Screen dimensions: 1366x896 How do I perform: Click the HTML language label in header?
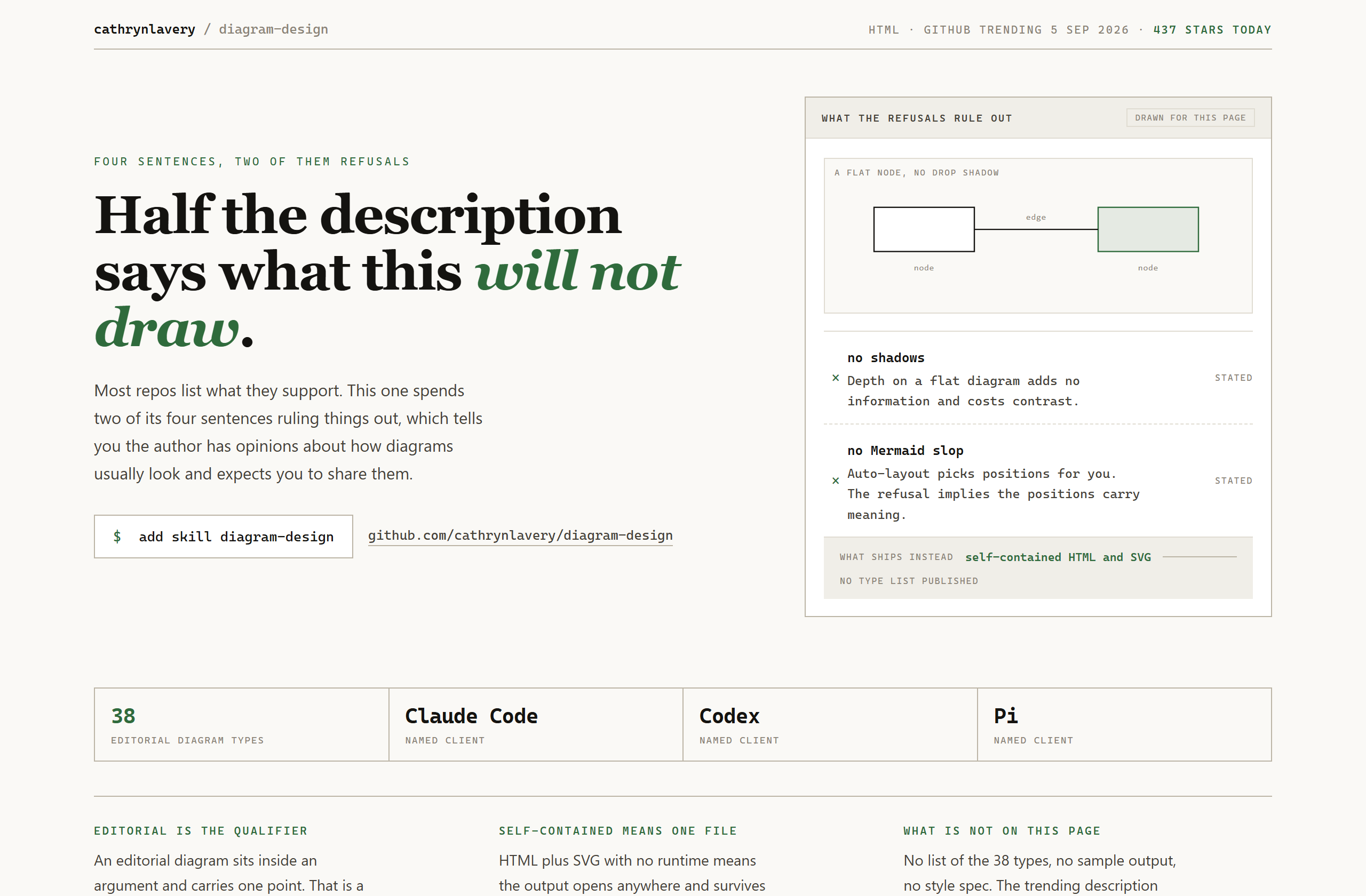(x=884, y=30)
